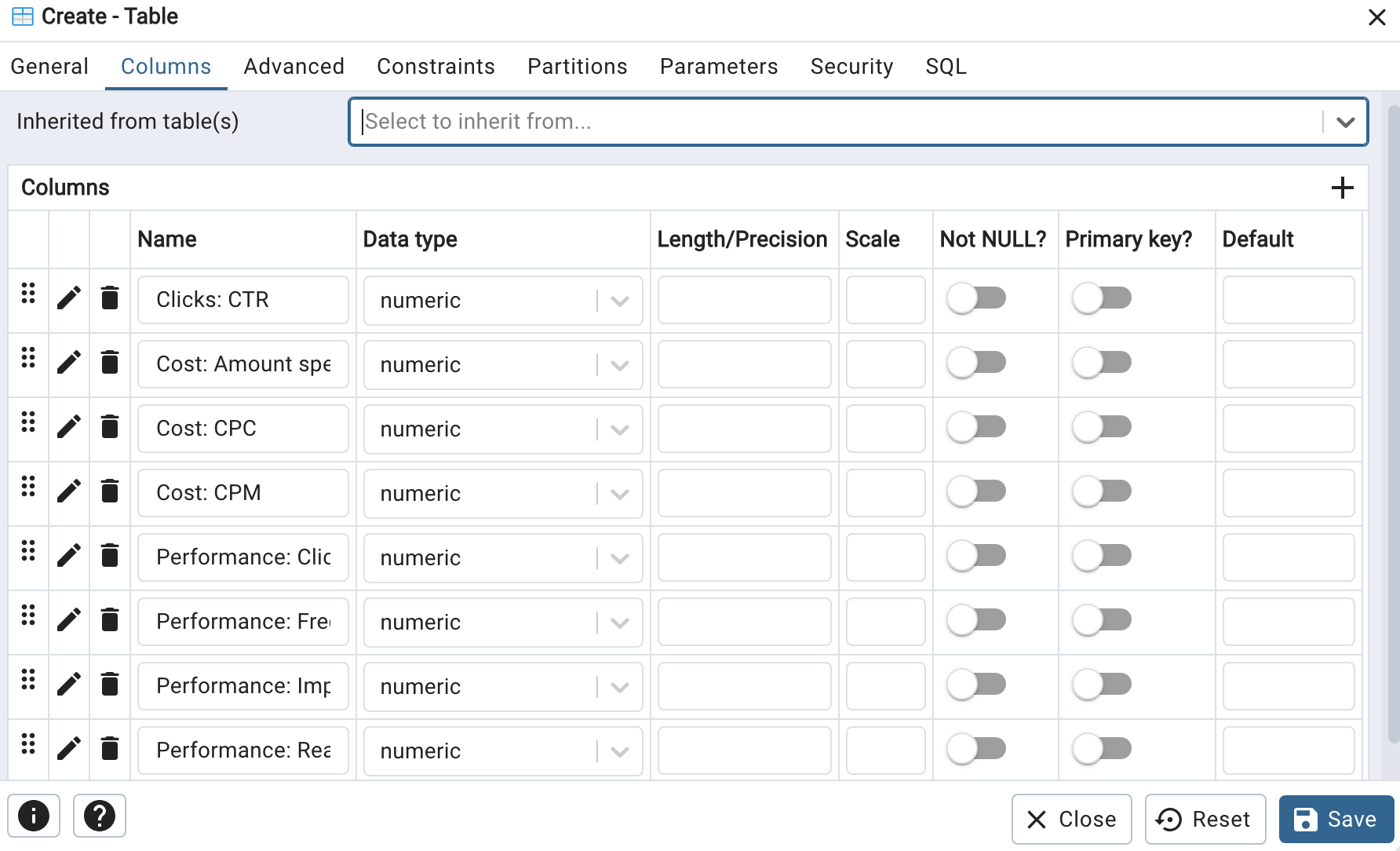View the SQL tab

pos(946,67)
